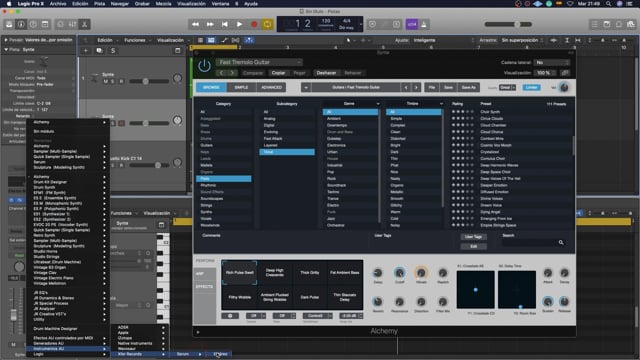The height and width of the screenshot is (360, 640).
Task: Open the Toolbar icon in control bar
Action: (45, 24)
